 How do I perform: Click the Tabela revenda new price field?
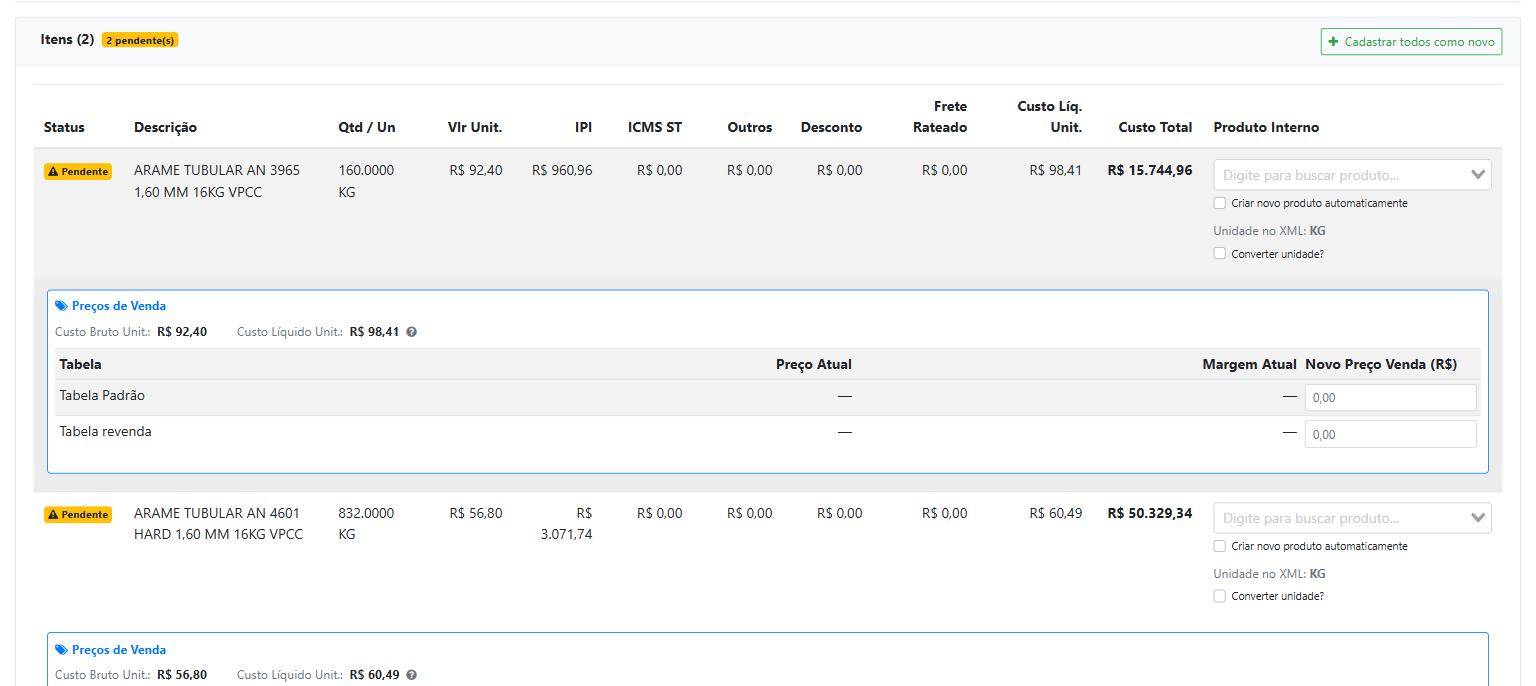point(1390,435)
